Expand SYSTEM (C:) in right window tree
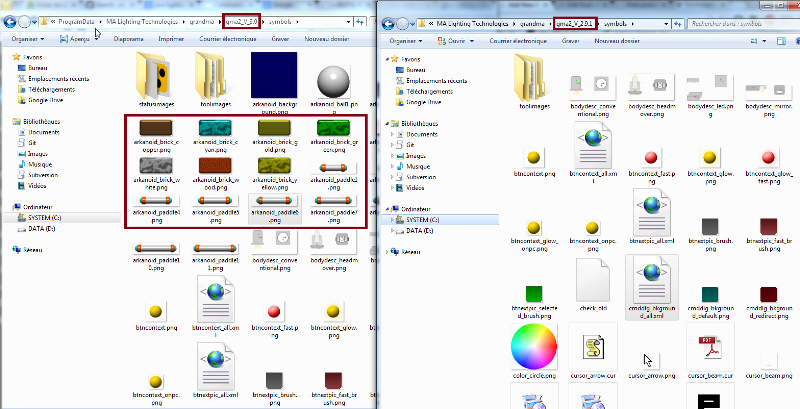The height and width of the screenshot is (409, 800). tap(391, 219)
